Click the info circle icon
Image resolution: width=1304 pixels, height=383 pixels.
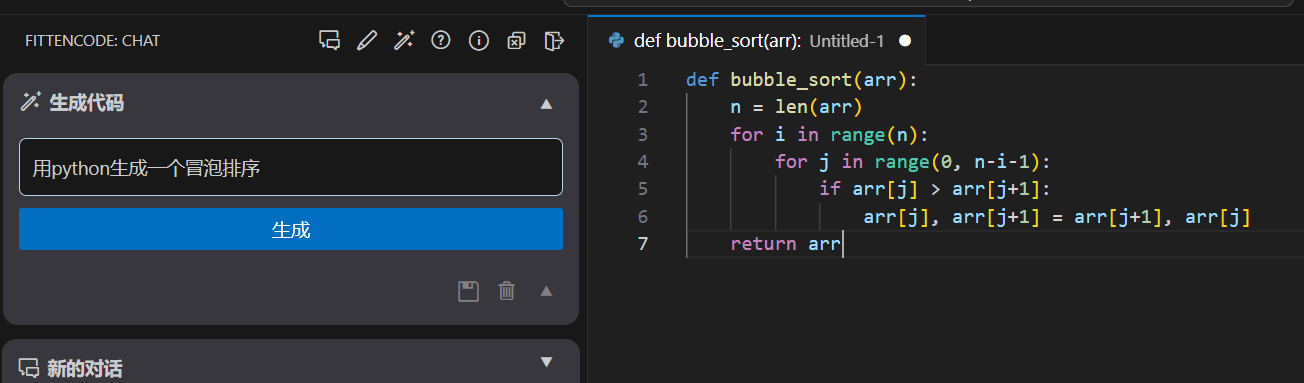tap(479, 41)
